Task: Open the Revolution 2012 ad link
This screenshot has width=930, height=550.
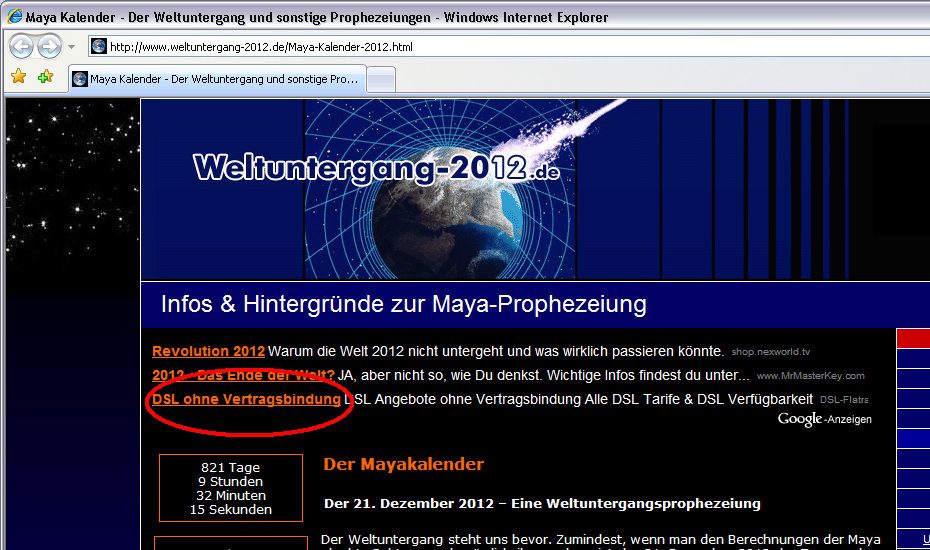Action: coord(208,351)
